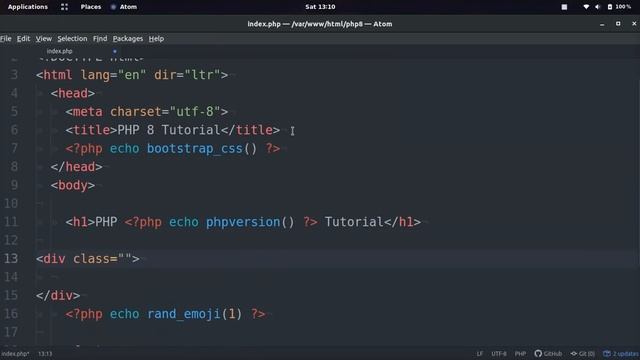Image resolution: width=640 pixels, height=360 pixels.
Task: Click line number 3 in the gutter
Action: pos(14,75)
